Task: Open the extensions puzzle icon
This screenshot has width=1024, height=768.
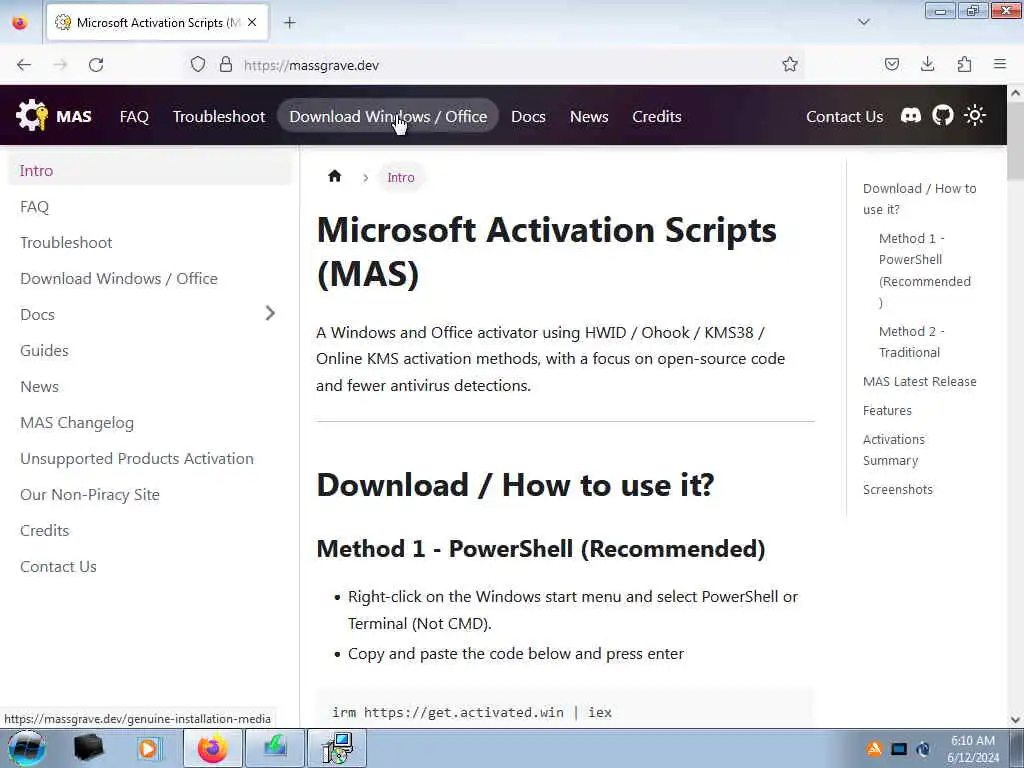Action: (964, 64)
